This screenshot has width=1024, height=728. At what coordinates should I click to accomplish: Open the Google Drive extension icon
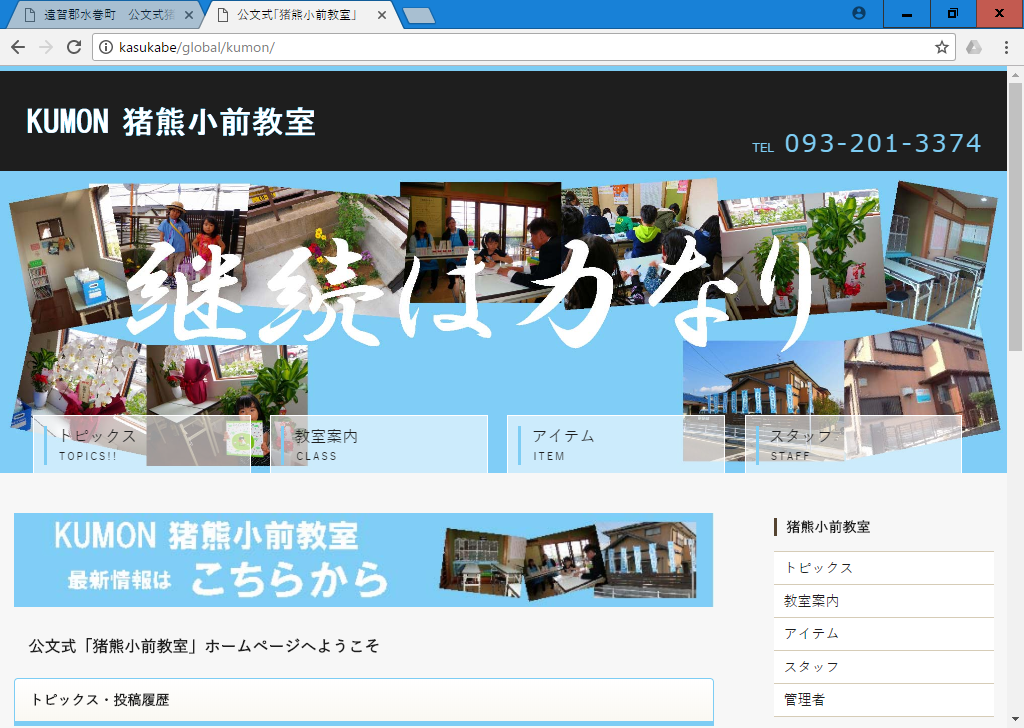click(974, 47)
